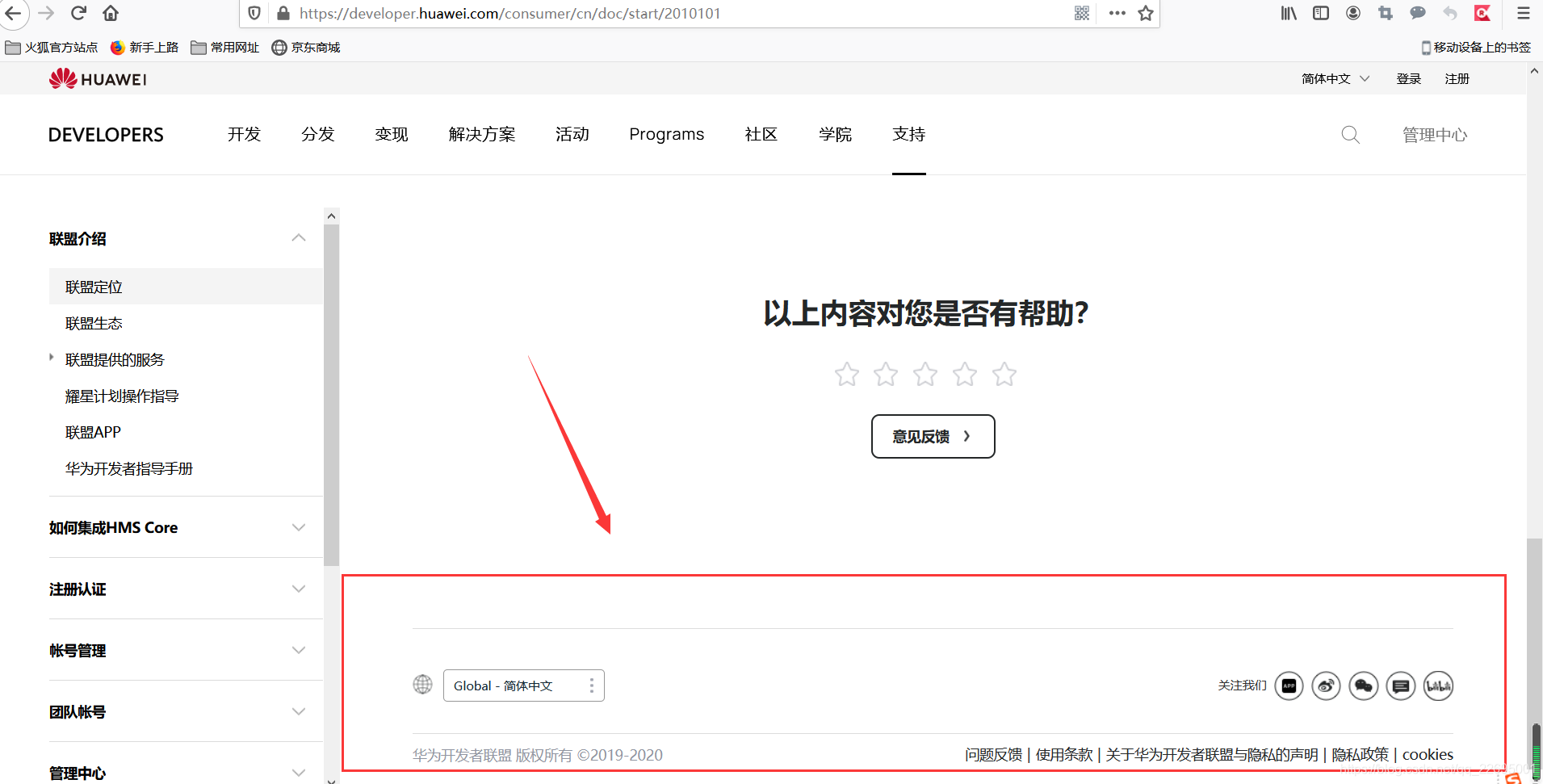Open the 京东商城 bookmark
The image size is (1543, 784).
coord(306,47)
